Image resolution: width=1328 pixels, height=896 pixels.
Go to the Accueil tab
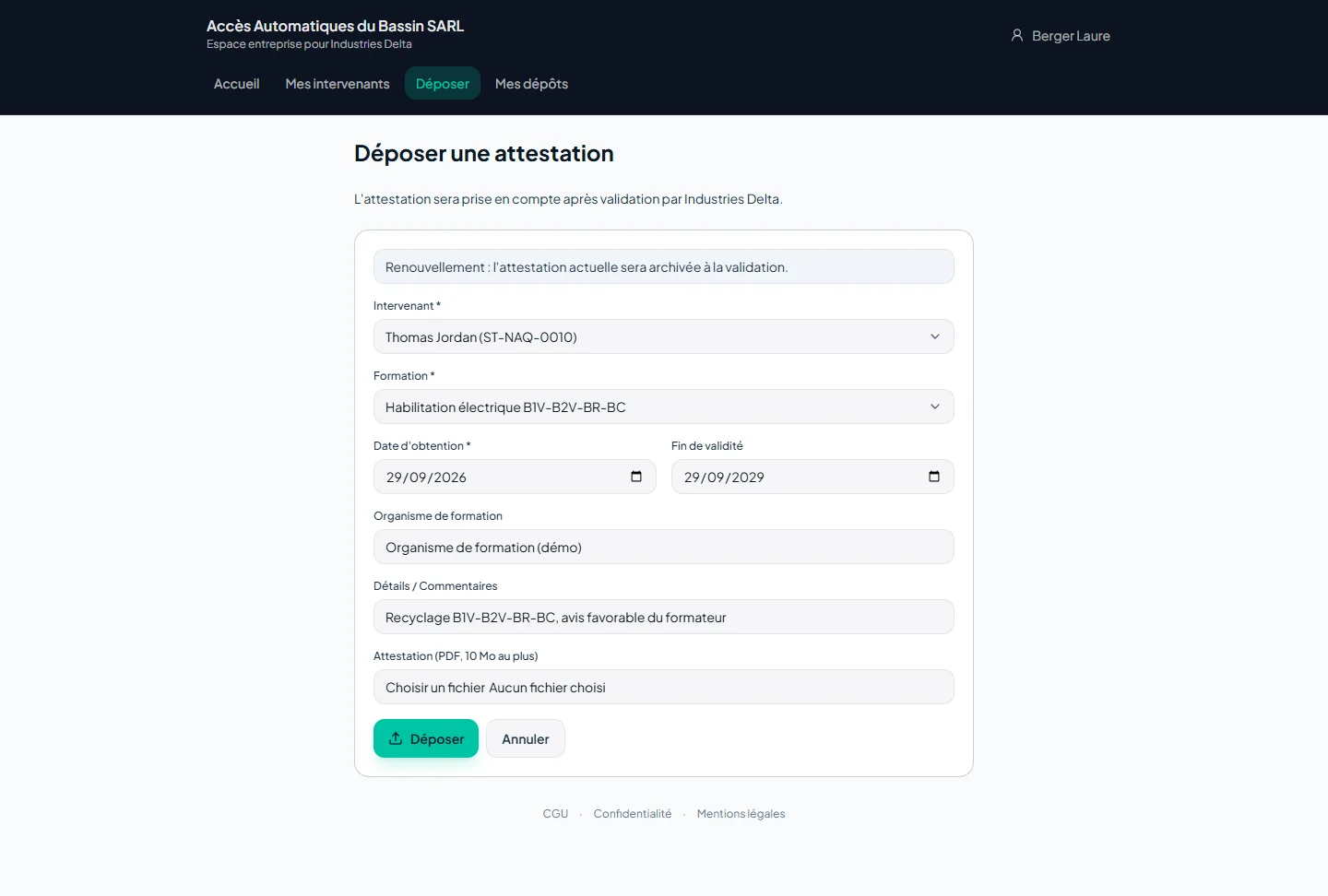click(x=237, y=83)
